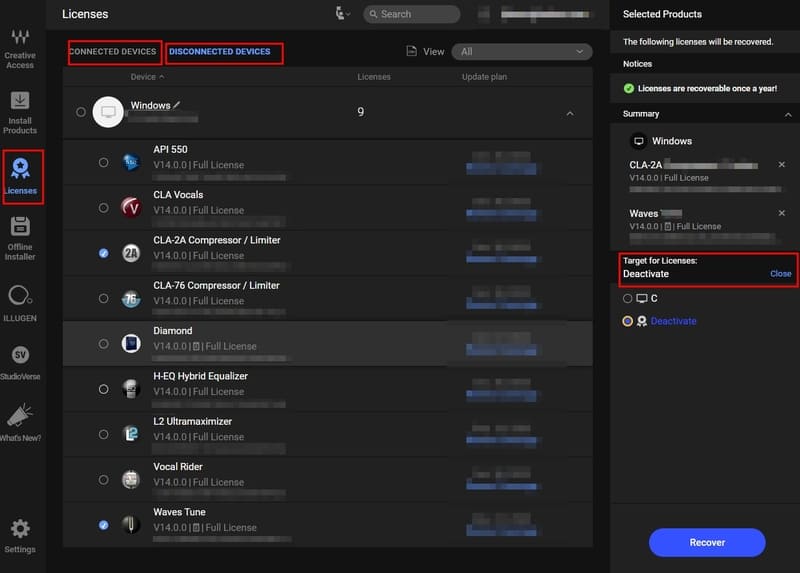Image resolution: width=800 pixels, height=573 pixels.
Task: Click the CLA-2A plugin icon
Action: coord(131,253)
